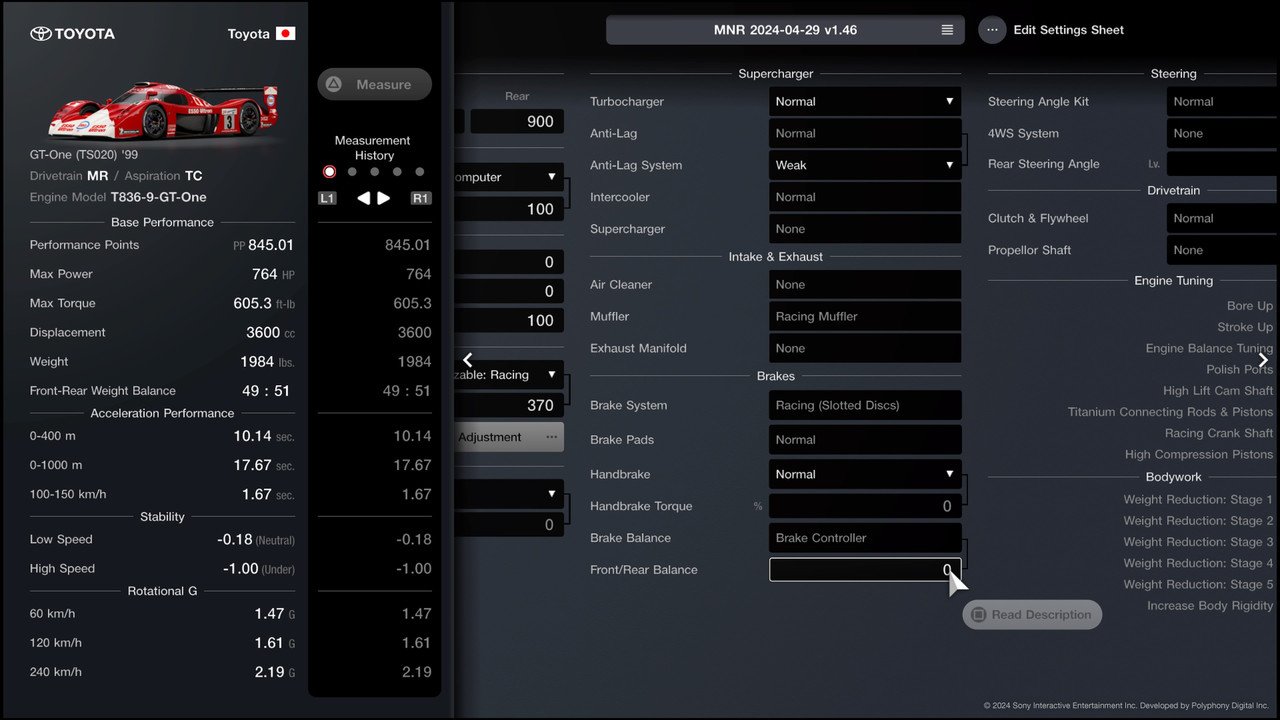Screen dimensions: 1280x720
Task: Click the Toyota logo in the header
Action: point(72,34)
